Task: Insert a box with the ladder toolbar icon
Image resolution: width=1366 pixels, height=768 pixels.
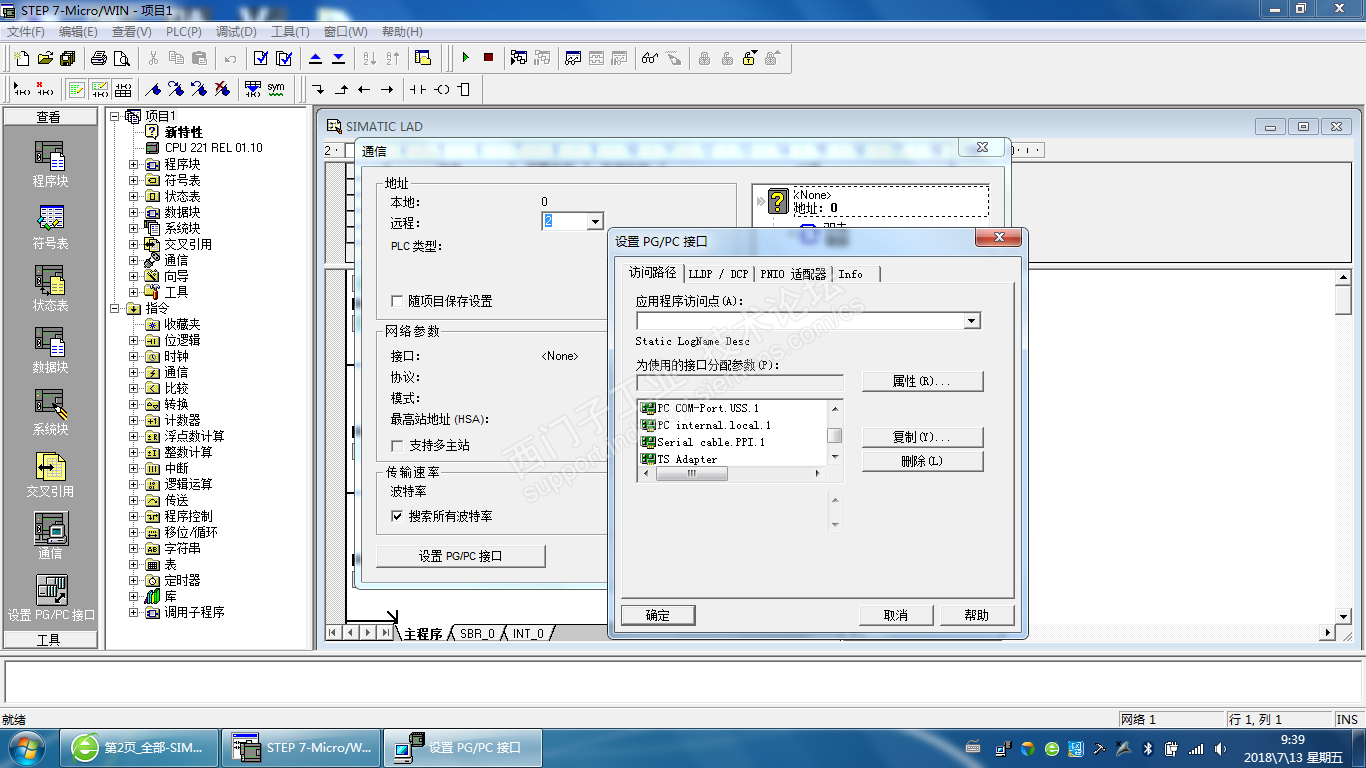Action: 464,89
